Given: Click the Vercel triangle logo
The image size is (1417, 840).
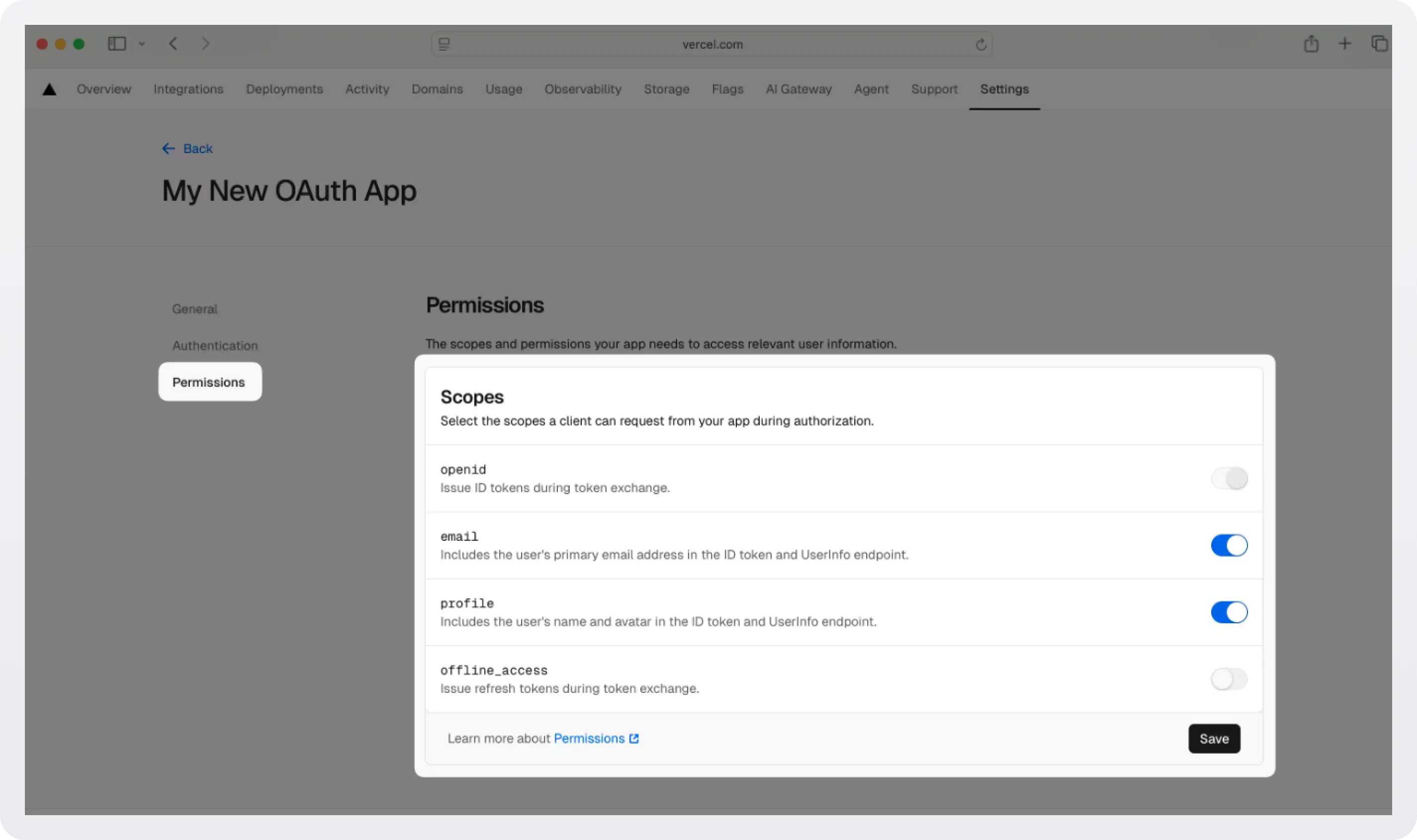Looking at the screenshot, I should coord(50,89).
